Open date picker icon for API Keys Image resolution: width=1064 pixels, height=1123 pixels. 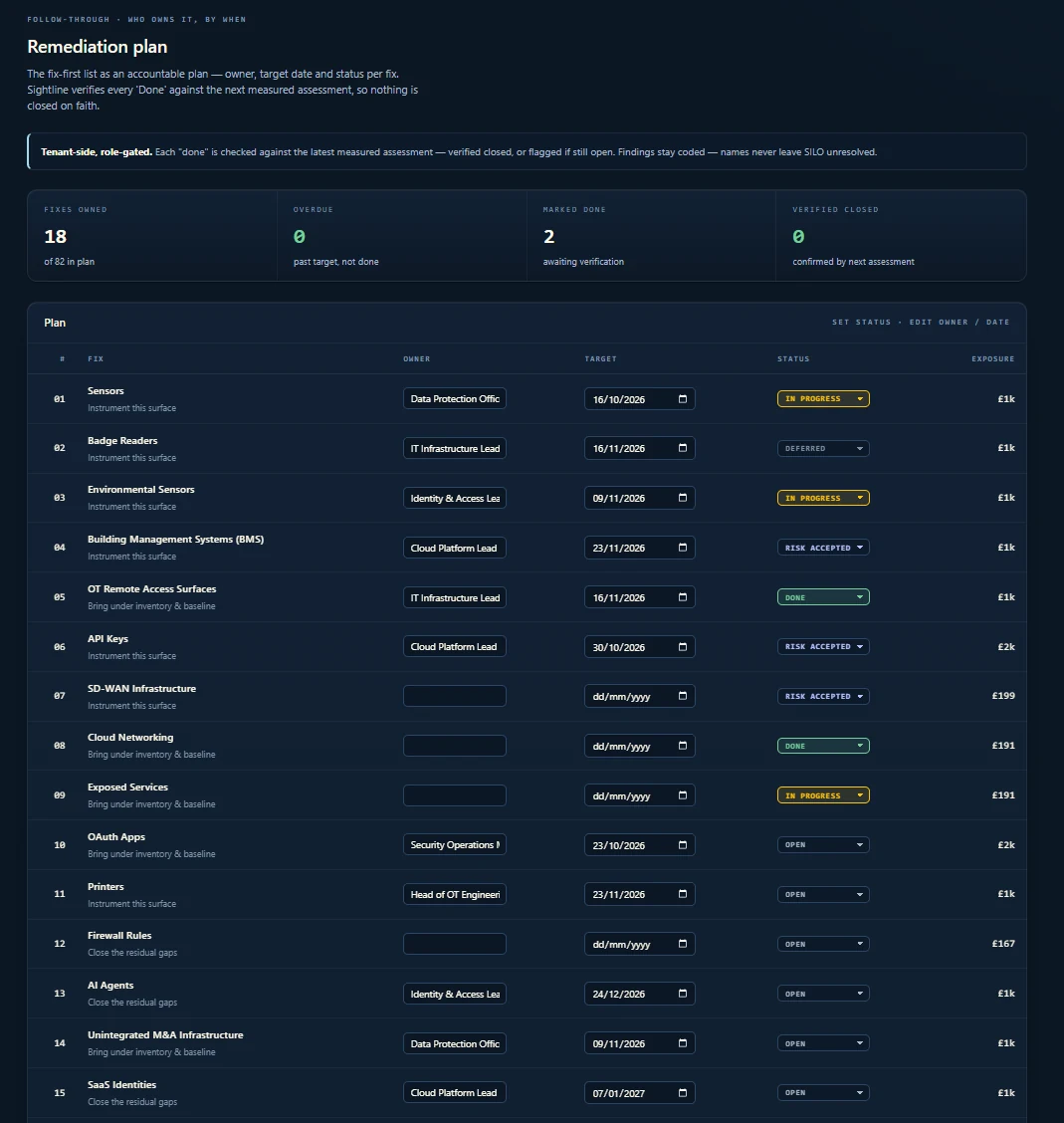click(683, 647)
